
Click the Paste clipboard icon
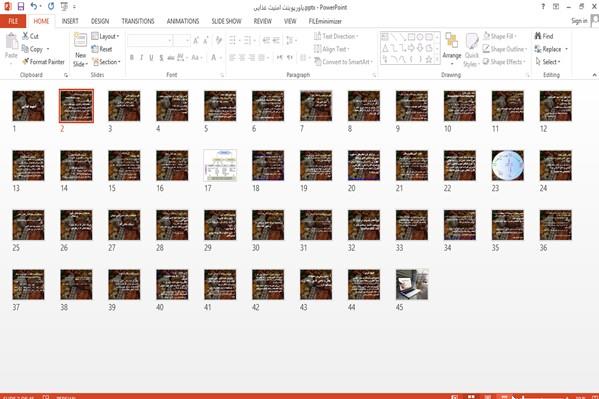(x=11, y=42)
